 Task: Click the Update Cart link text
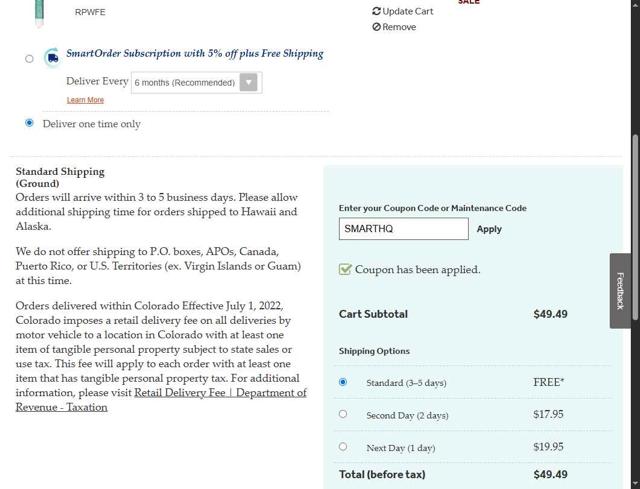tap(408, 12)
